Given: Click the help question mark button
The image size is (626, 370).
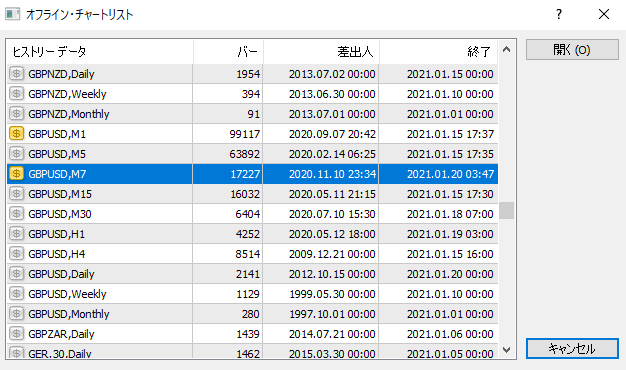Looking at the screenshot, I should (x=559, y=14).
